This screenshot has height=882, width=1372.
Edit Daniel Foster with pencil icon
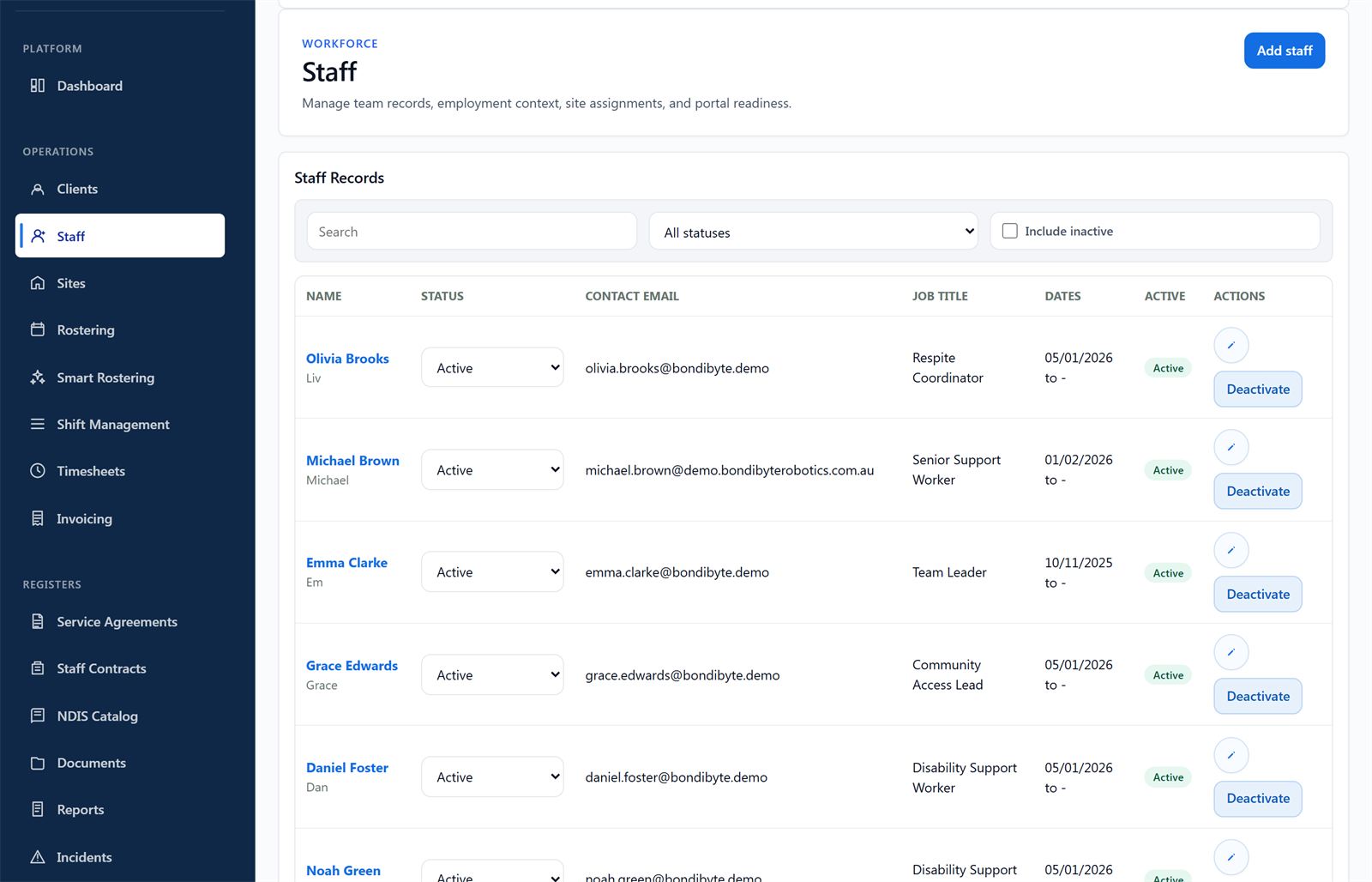(x=1231, y=755)
